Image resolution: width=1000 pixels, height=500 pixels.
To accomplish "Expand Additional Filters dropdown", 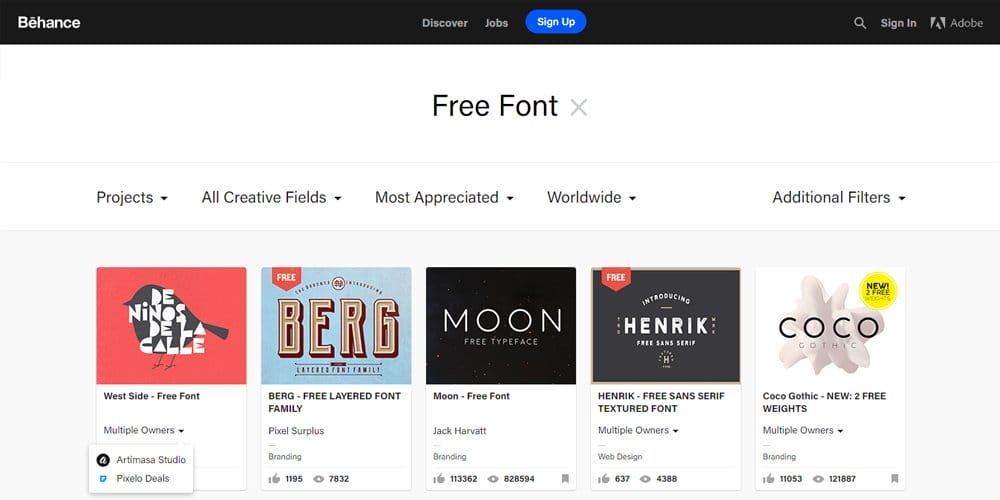I will pos(839,198).
